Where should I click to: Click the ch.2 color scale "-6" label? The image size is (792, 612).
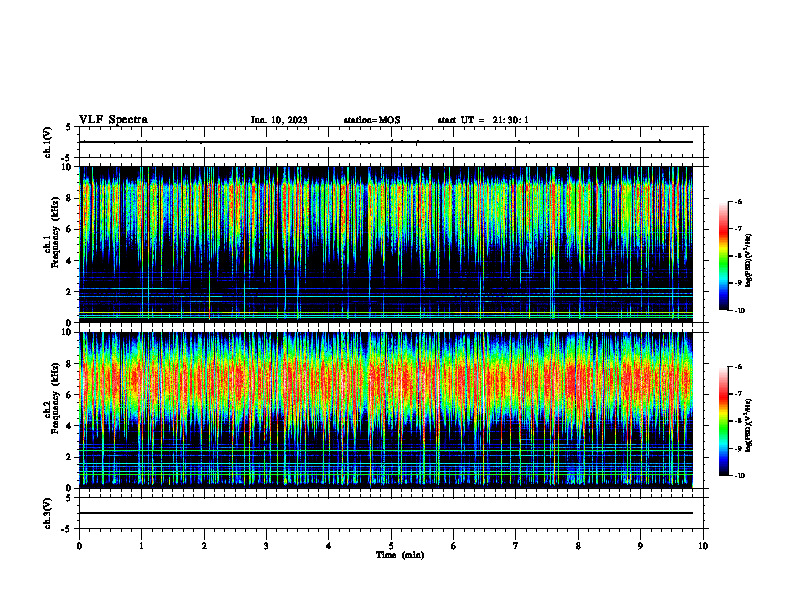[x=738, y=367]
